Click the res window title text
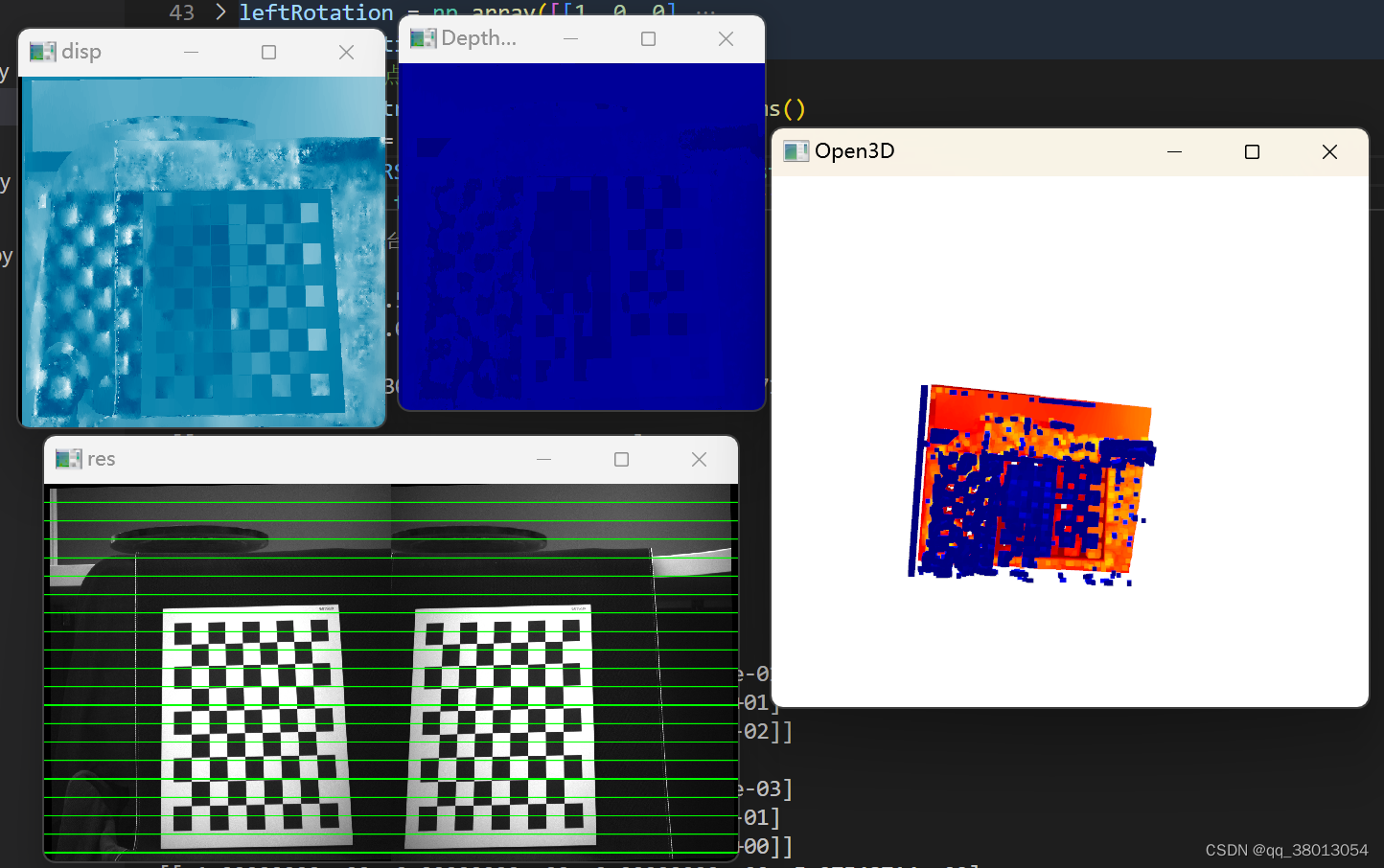 [101, 459]
